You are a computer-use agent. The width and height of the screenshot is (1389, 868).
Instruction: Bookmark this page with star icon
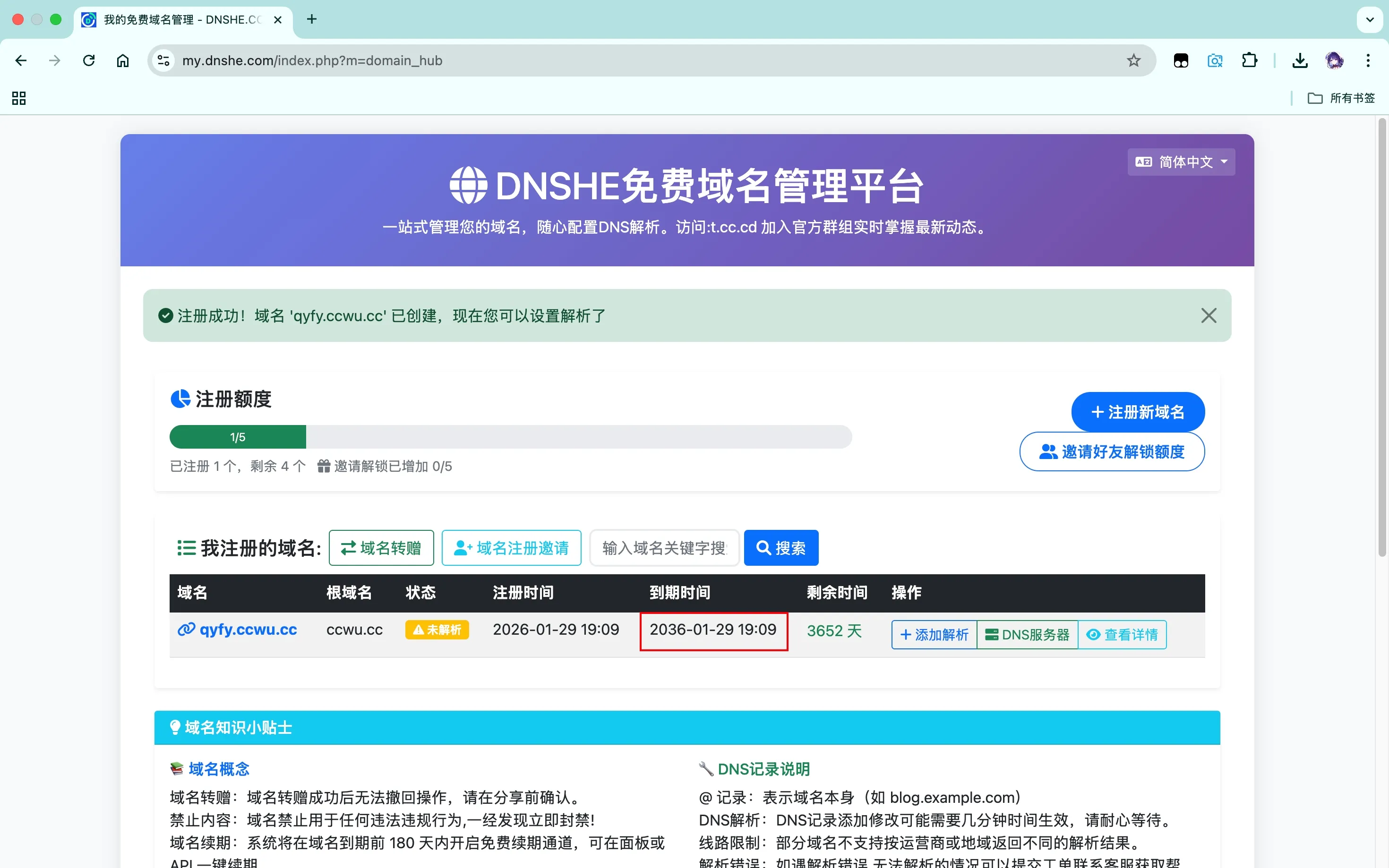1133,60
